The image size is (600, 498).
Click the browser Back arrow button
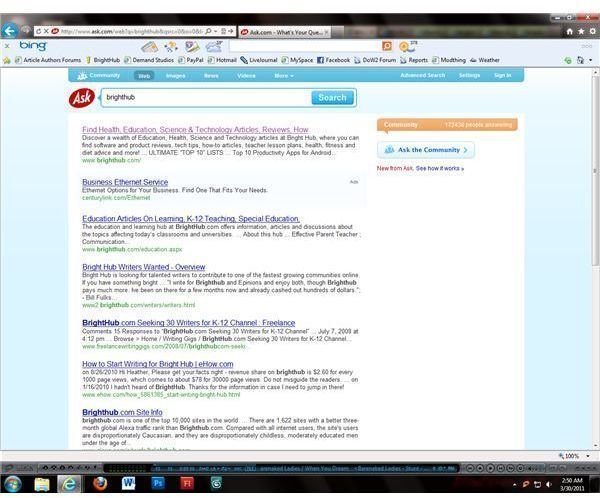[9, 31]
